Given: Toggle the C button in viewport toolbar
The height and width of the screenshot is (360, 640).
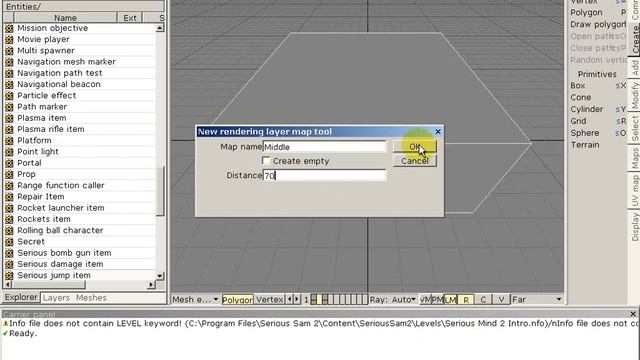Looking at the screenshot, I should [483, 300].
